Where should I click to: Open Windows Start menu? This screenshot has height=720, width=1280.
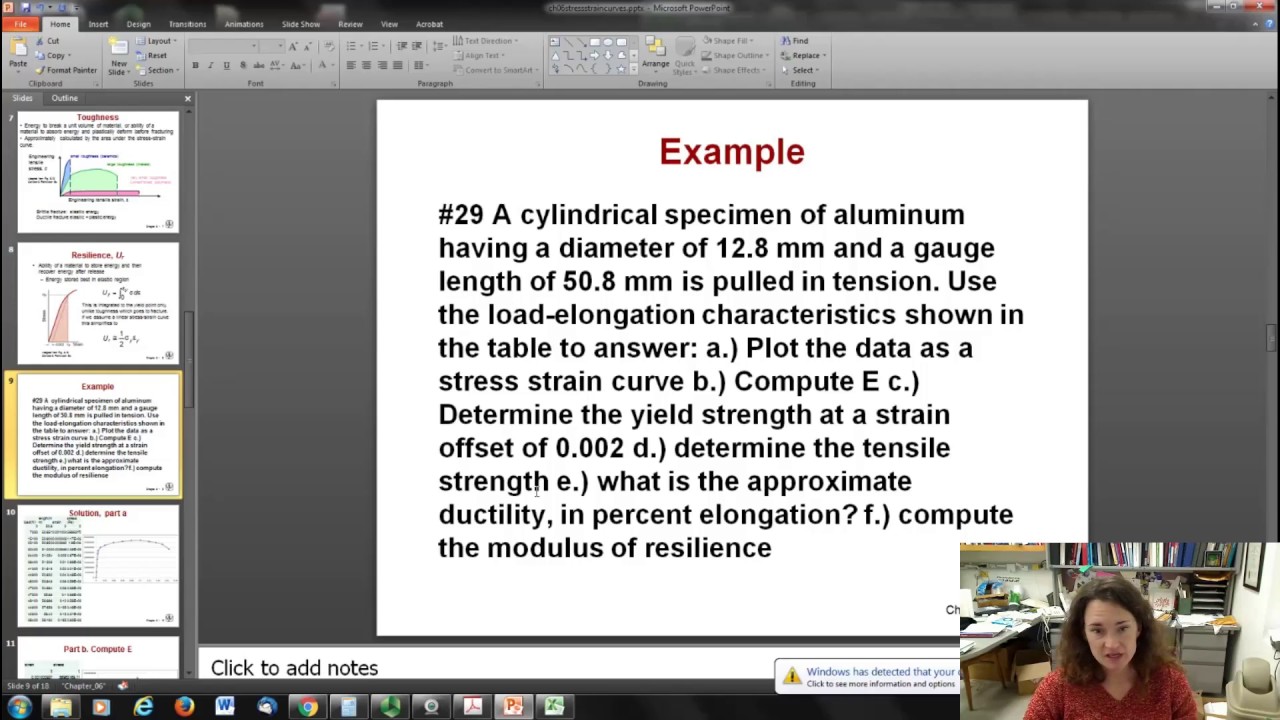click(x=19, y=707)
